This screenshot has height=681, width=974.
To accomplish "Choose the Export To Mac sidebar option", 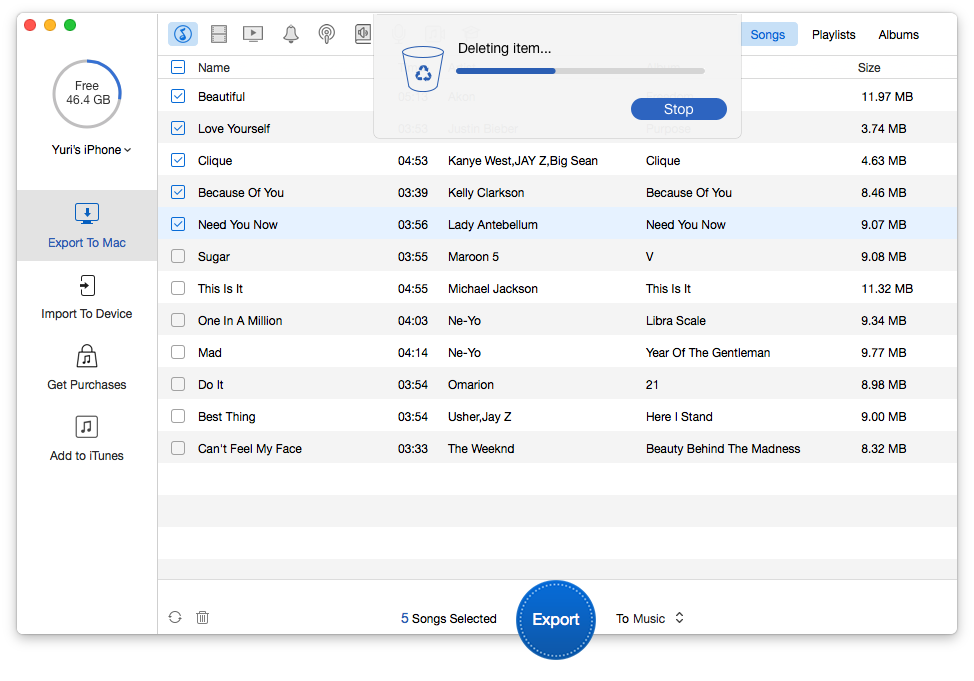I will [x=87, y=226].
